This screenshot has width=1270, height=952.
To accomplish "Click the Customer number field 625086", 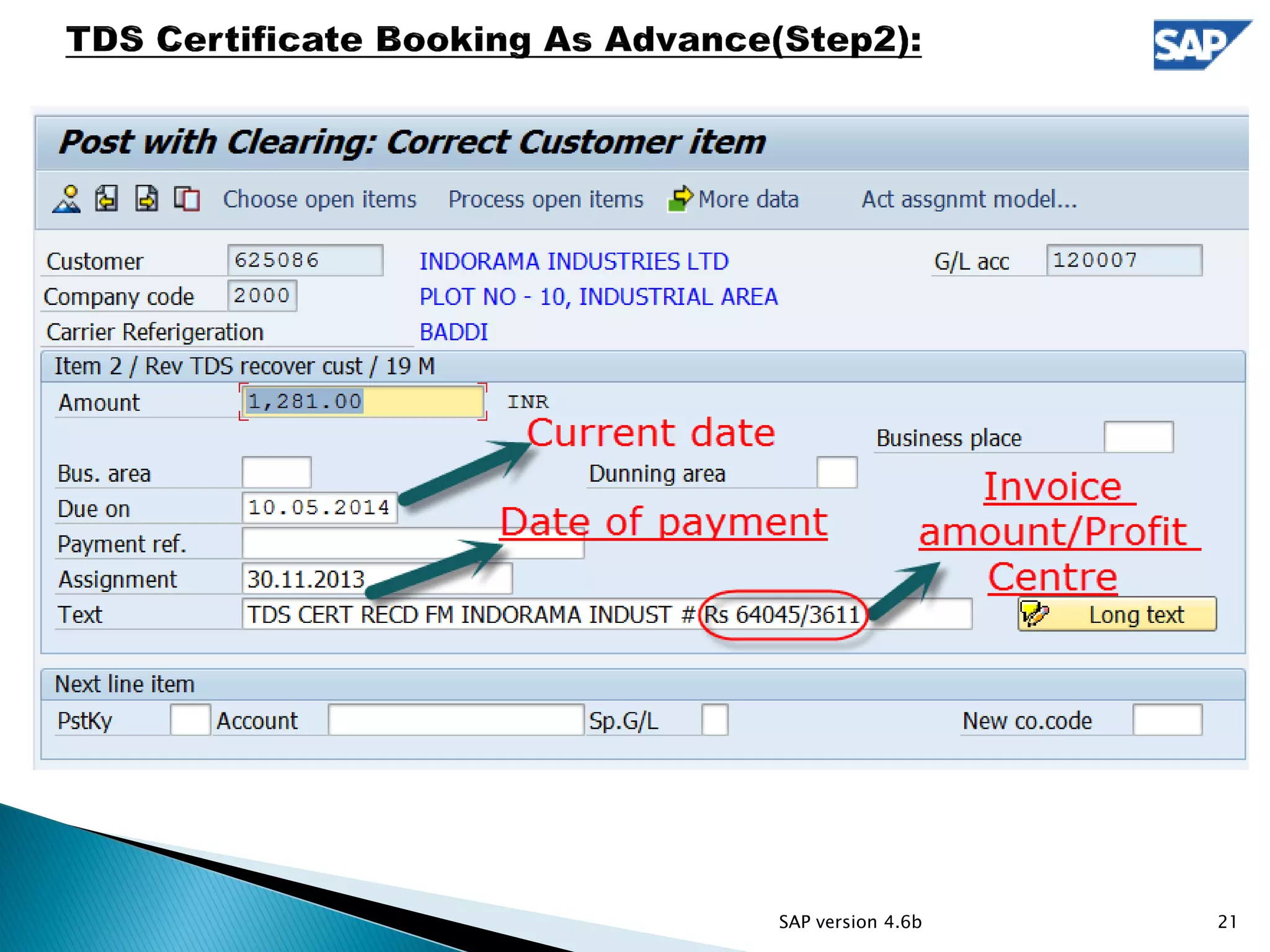I will click(305, 260).
